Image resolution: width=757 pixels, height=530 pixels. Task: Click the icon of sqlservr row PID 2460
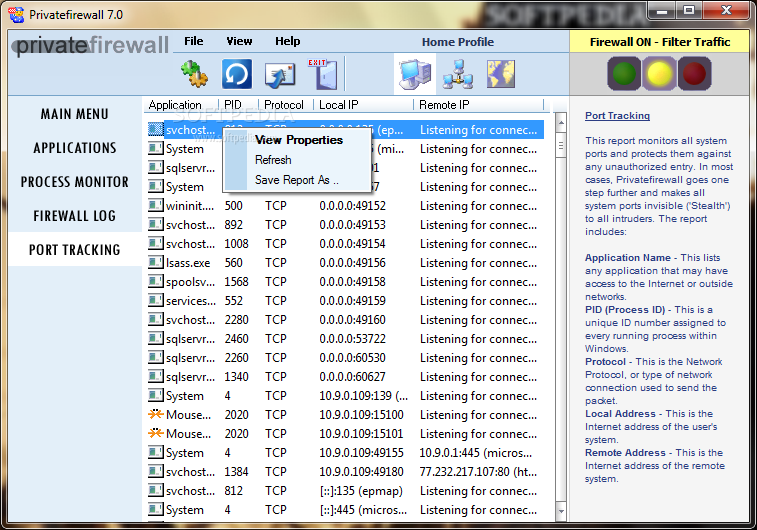(x=155, y=338)
